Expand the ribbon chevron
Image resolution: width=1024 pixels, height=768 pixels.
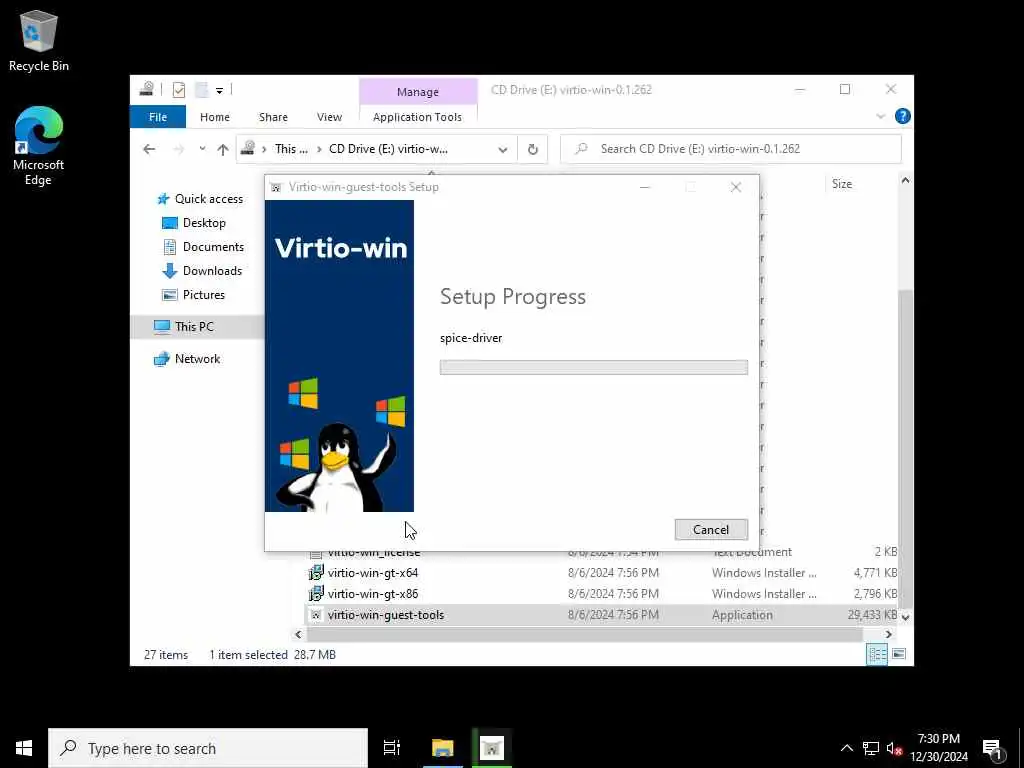click(880, 117)
